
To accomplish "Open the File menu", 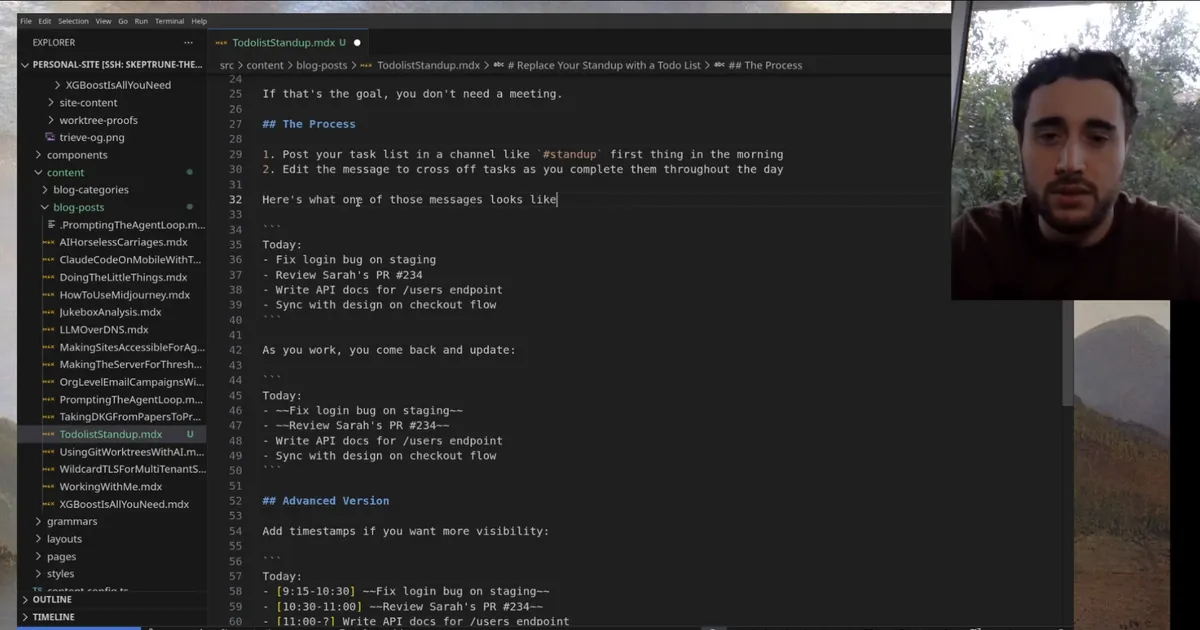I will point(26,21).
